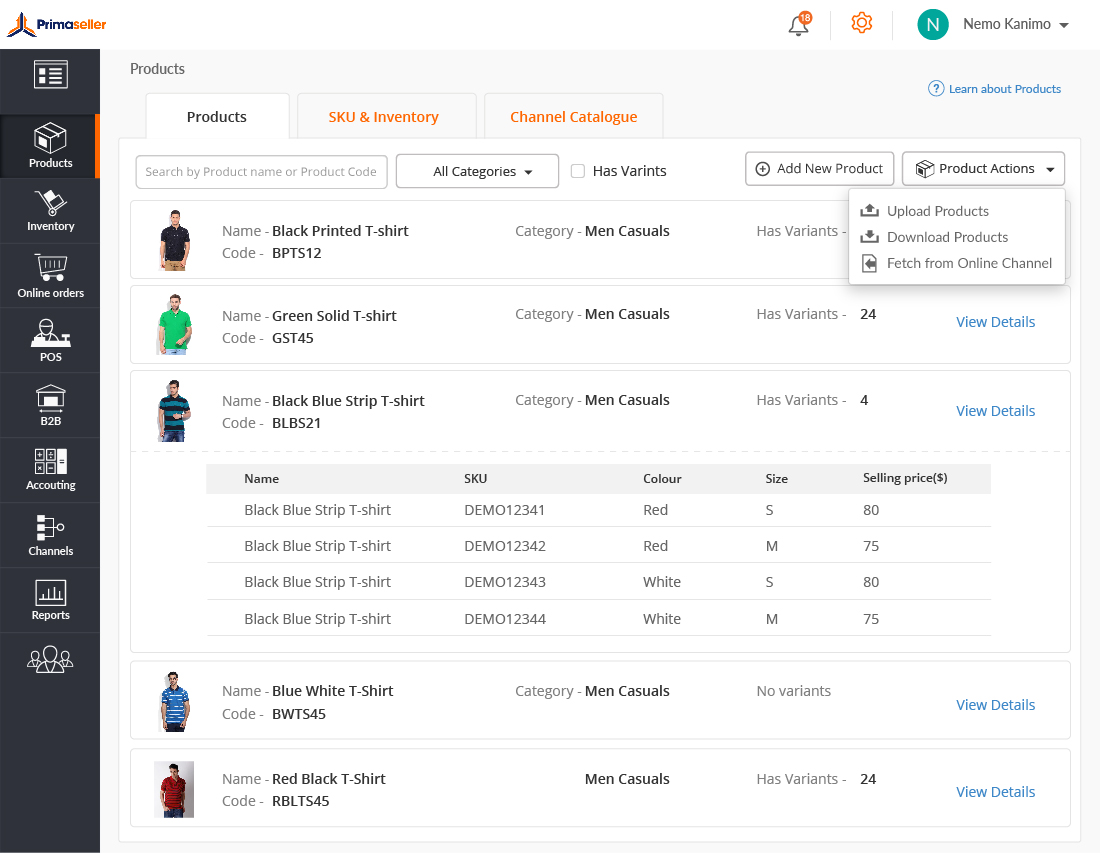
Task: Open Inventory in the sidebar
Action: (50, 211)
